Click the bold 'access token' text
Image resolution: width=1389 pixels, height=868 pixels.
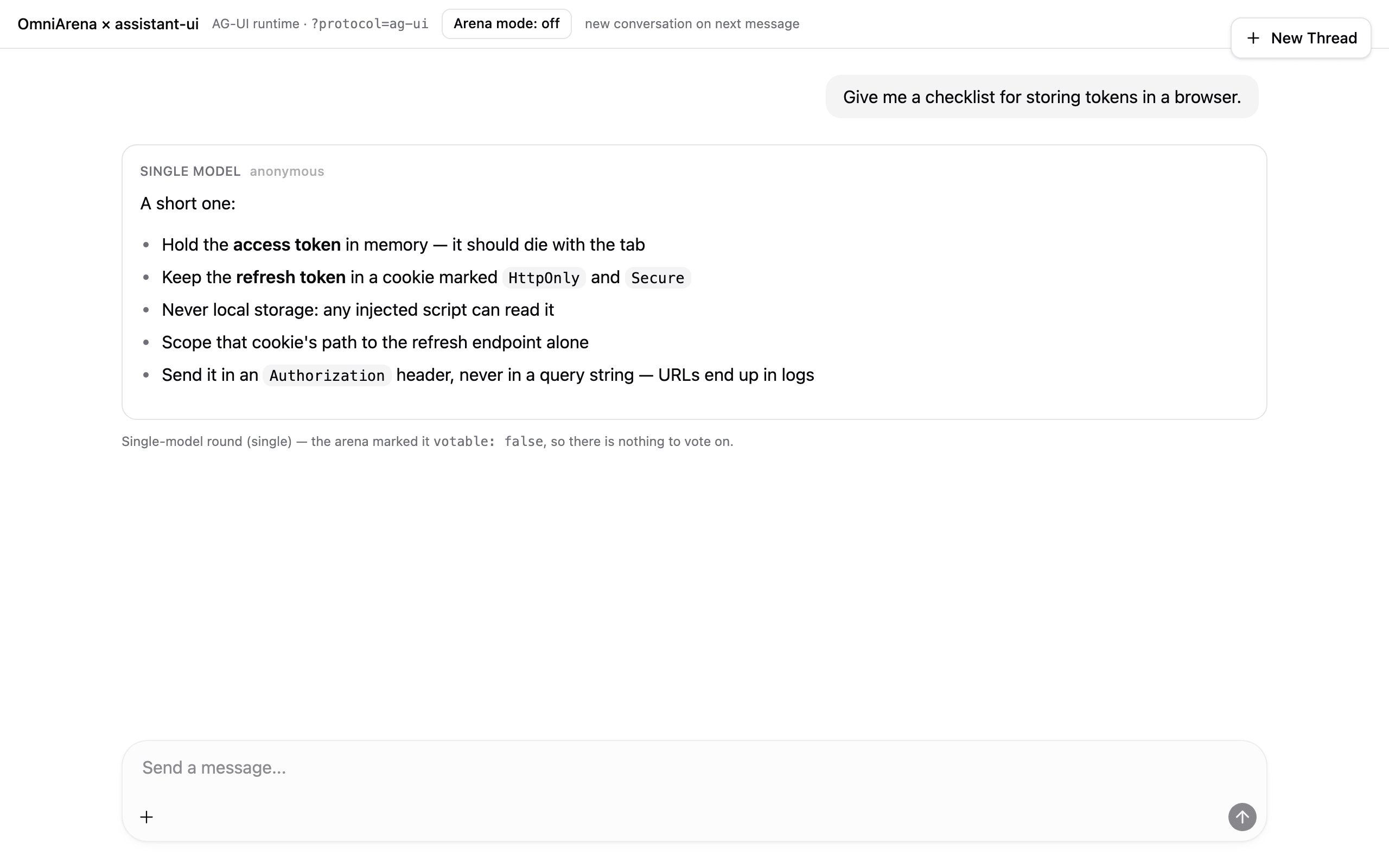coord(286,245)
